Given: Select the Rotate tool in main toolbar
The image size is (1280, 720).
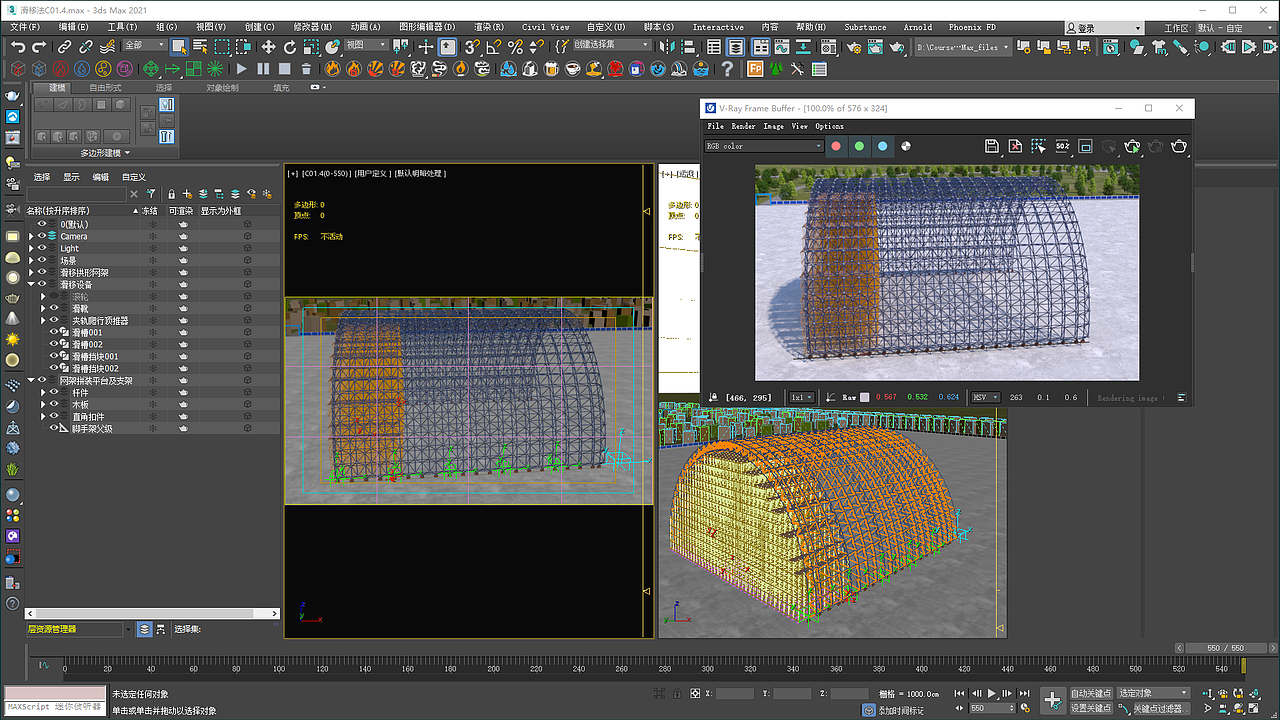Looking at the screenshot, I should 290,47.
